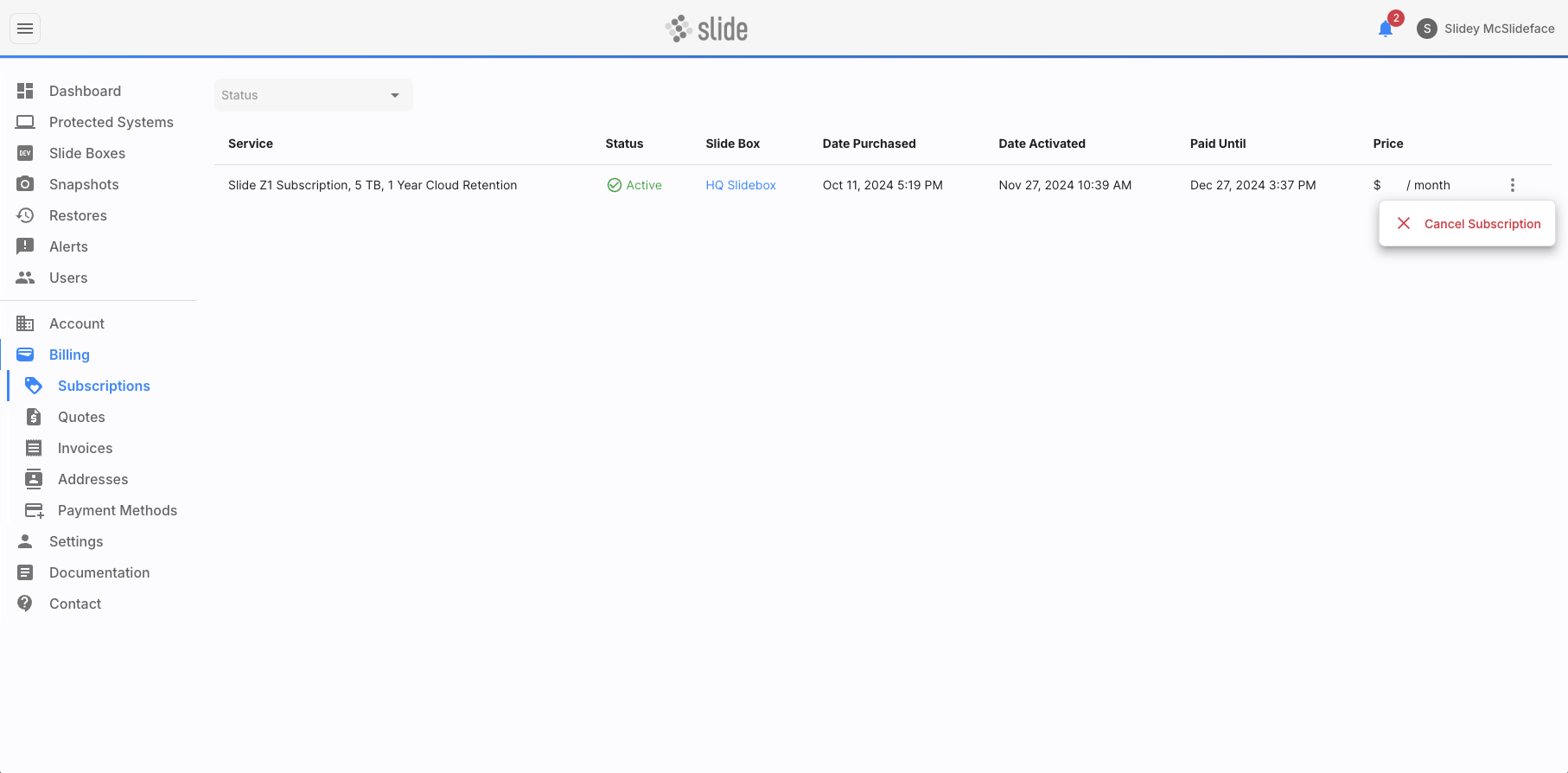Go to Dashboard in sidebar

tap(86, 91)
